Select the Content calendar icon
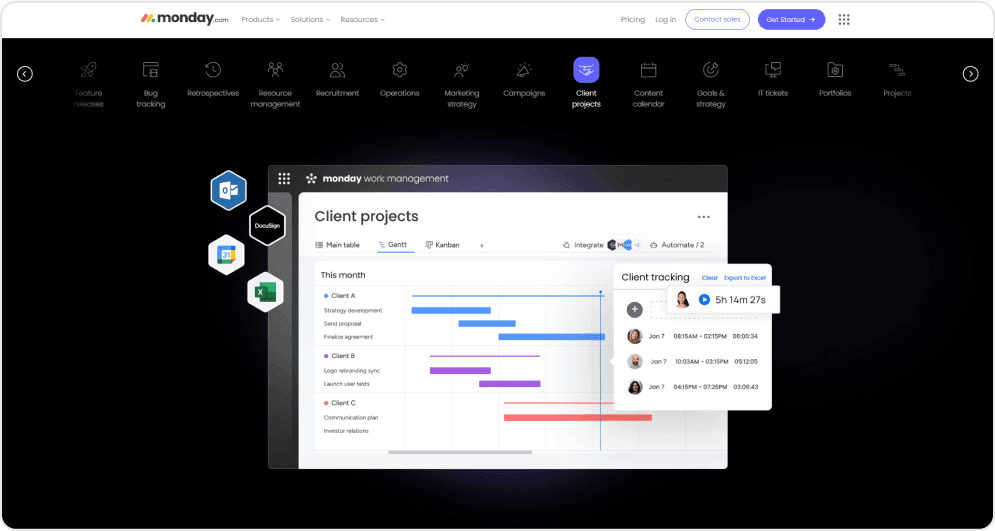The image size is (995, 531). [x=648, y=70]
